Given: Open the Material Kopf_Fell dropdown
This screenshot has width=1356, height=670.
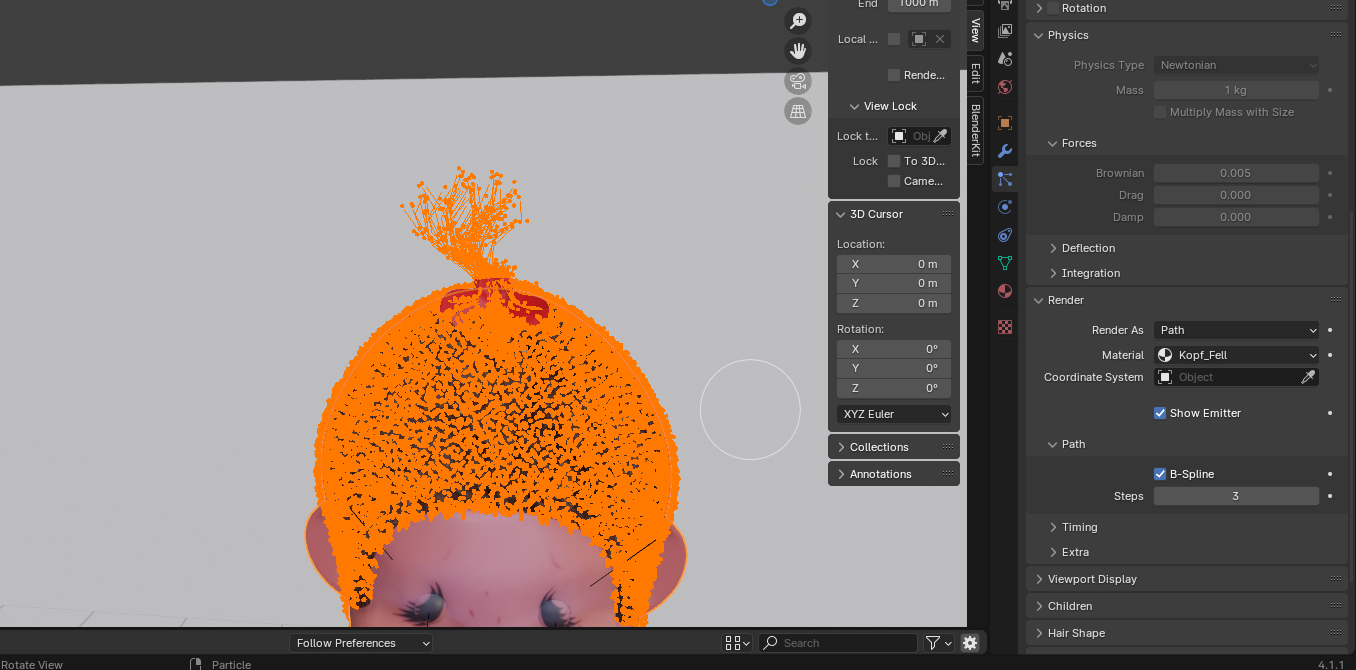Looking at the screenshot, I should [1236, 355].
